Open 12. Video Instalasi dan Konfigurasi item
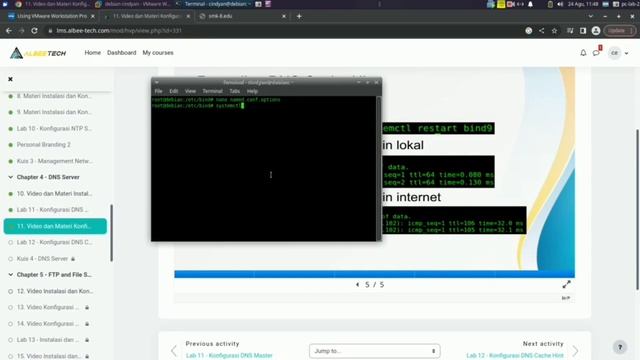This screenshot has width=640, height=360. (x=55, y=291)
